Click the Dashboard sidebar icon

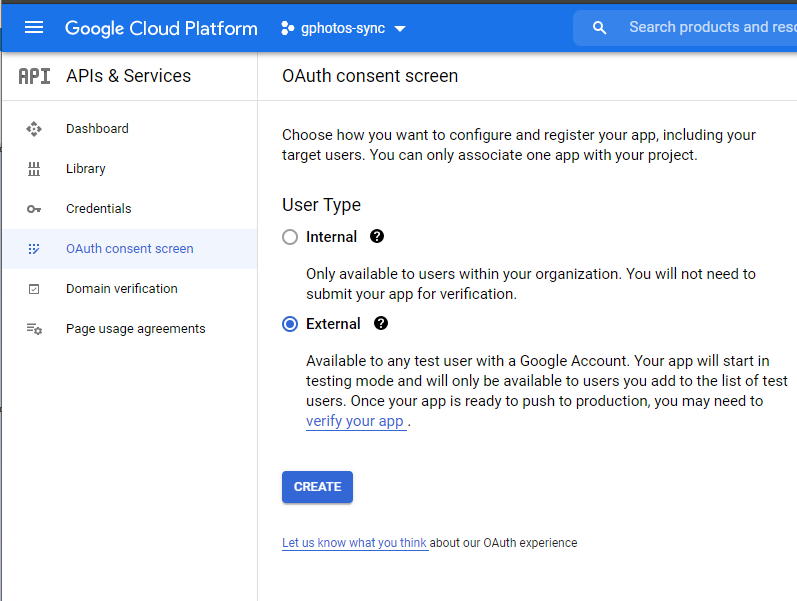pos(34,129)
